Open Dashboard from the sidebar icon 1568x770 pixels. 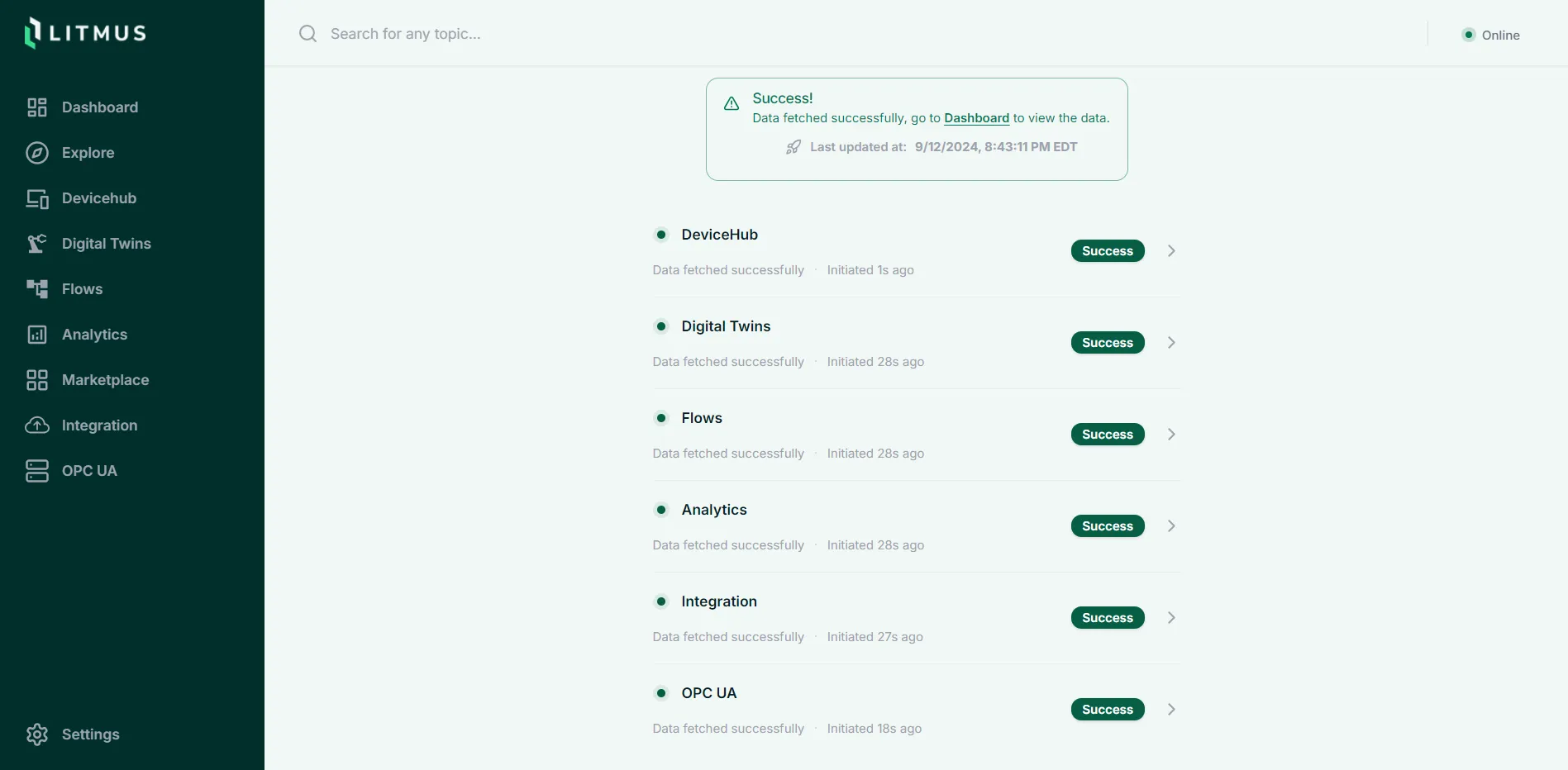click(x=37, y=107)
